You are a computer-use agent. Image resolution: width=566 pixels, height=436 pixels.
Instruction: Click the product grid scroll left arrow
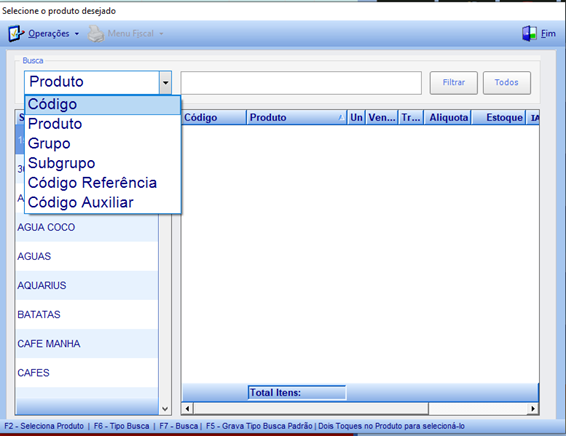pyautogui.click(x=188, y=409)
